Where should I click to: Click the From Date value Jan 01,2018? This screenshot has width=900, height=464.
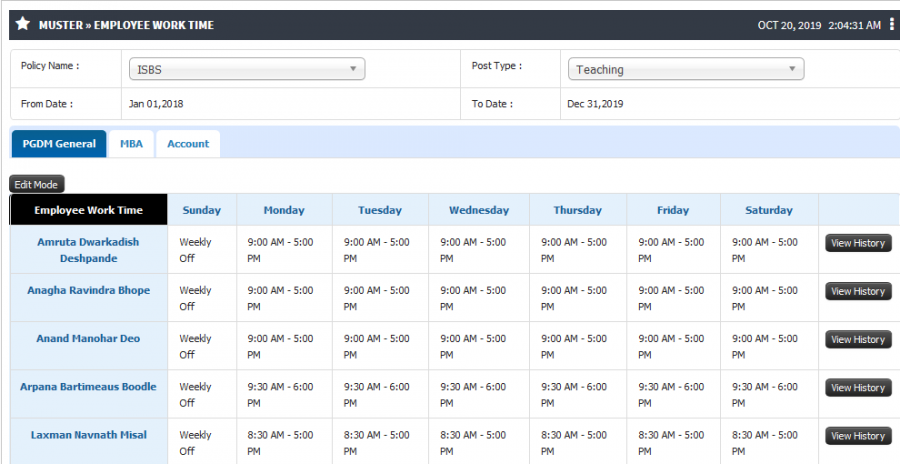tap(156, 104)
